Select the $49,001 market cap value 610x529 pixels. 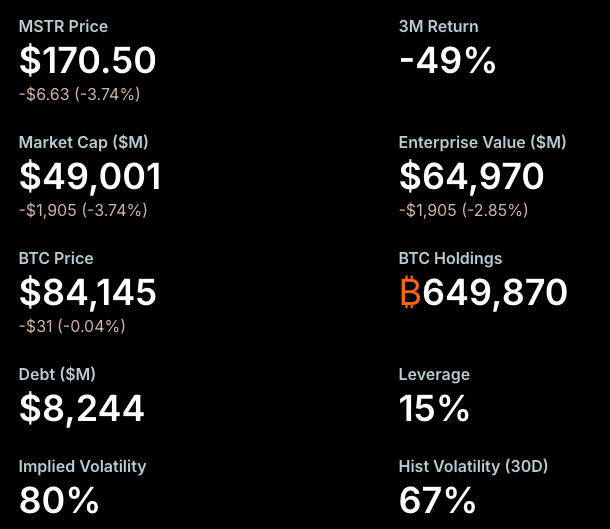tap(90, 177)
